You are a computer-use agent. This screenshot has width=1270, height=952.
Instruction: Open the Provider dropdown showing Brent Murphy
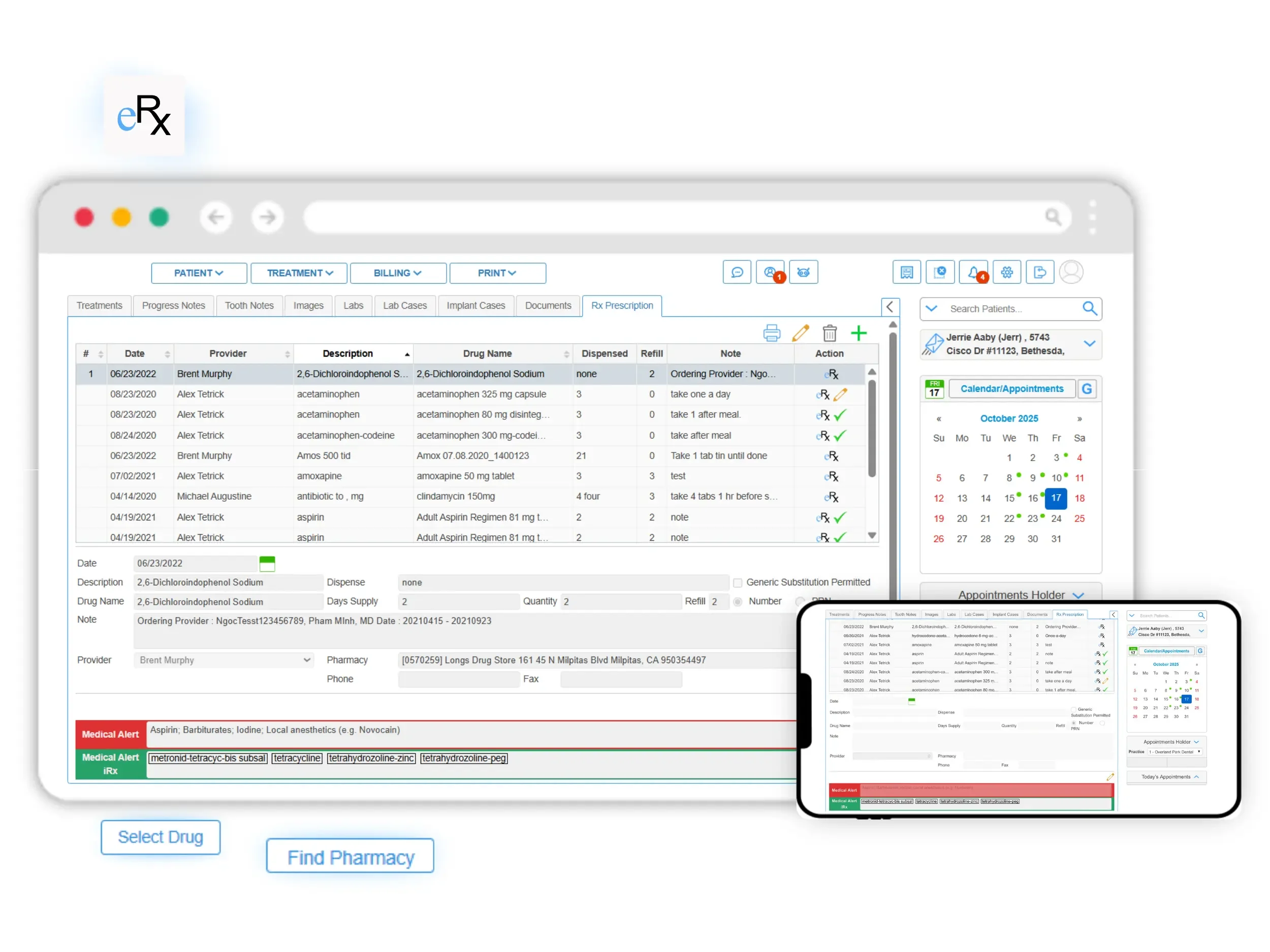click(x=308, y=660)
